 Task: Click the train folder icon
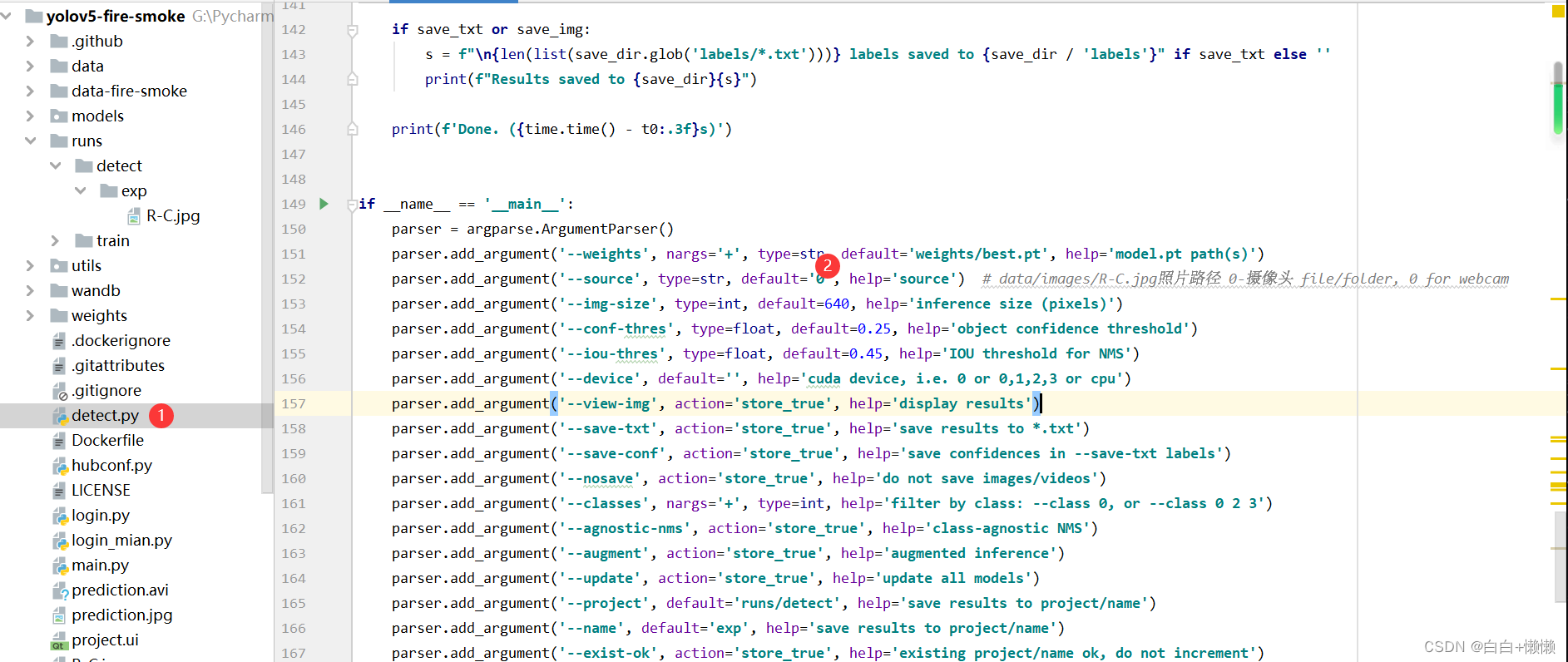click(x=84, y=240)
